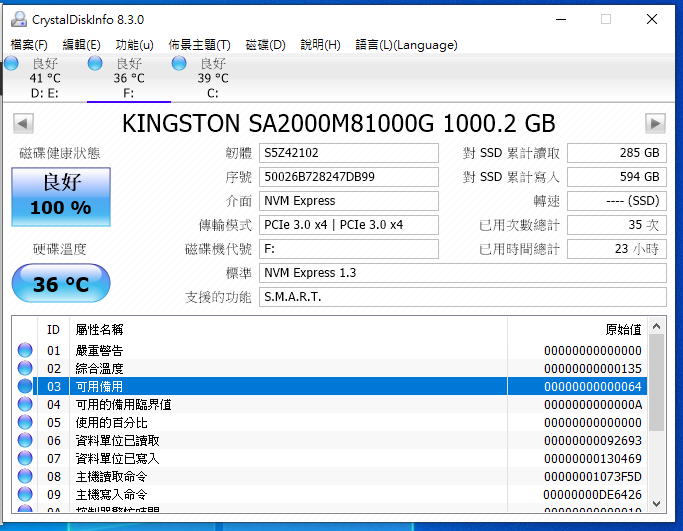The image size is (683, 531).
Task: Click the 36 °C temperature button
Action: (61, 283)
